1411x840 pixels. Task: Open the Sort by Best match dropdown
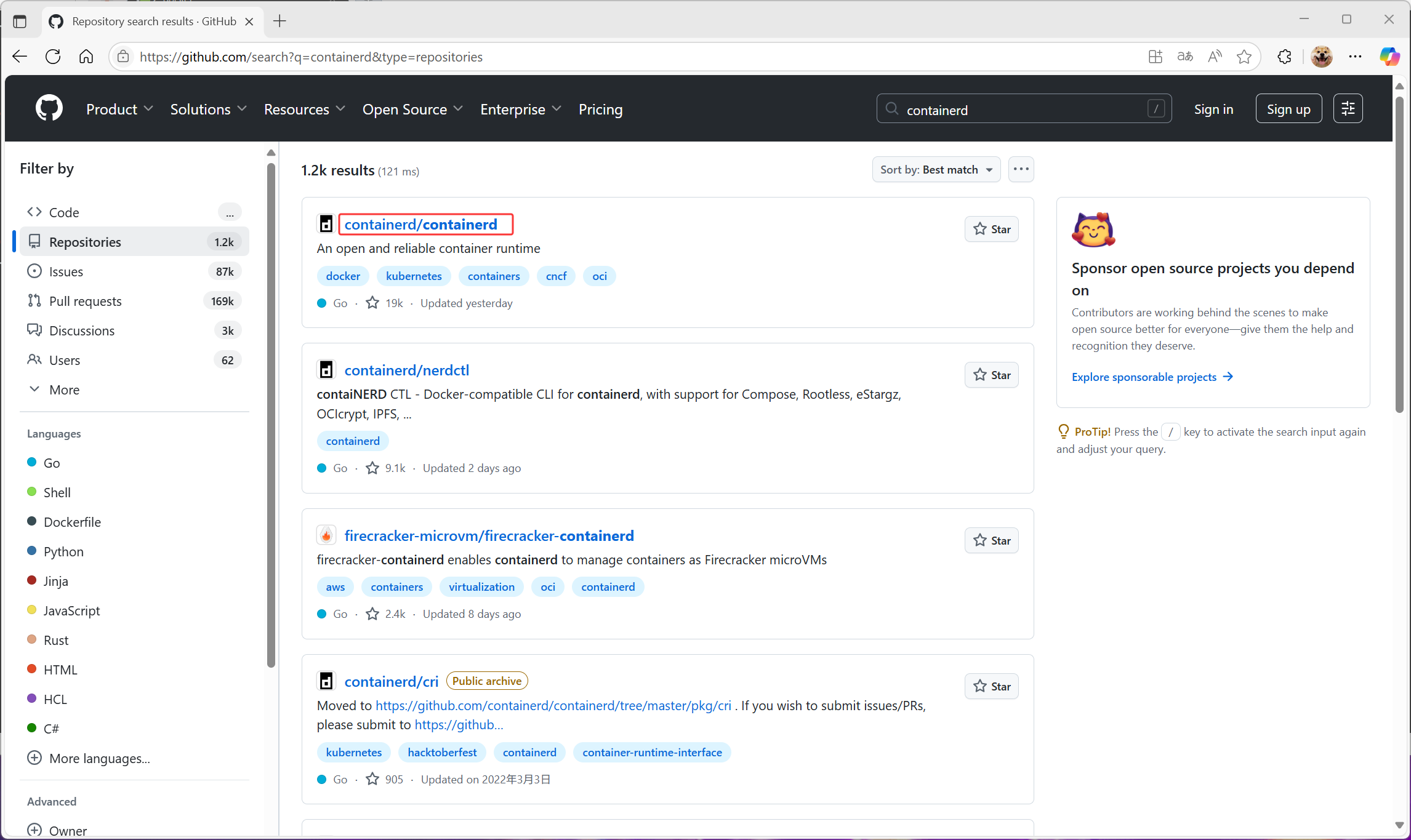pyautogui.click(x=936, y=169)
